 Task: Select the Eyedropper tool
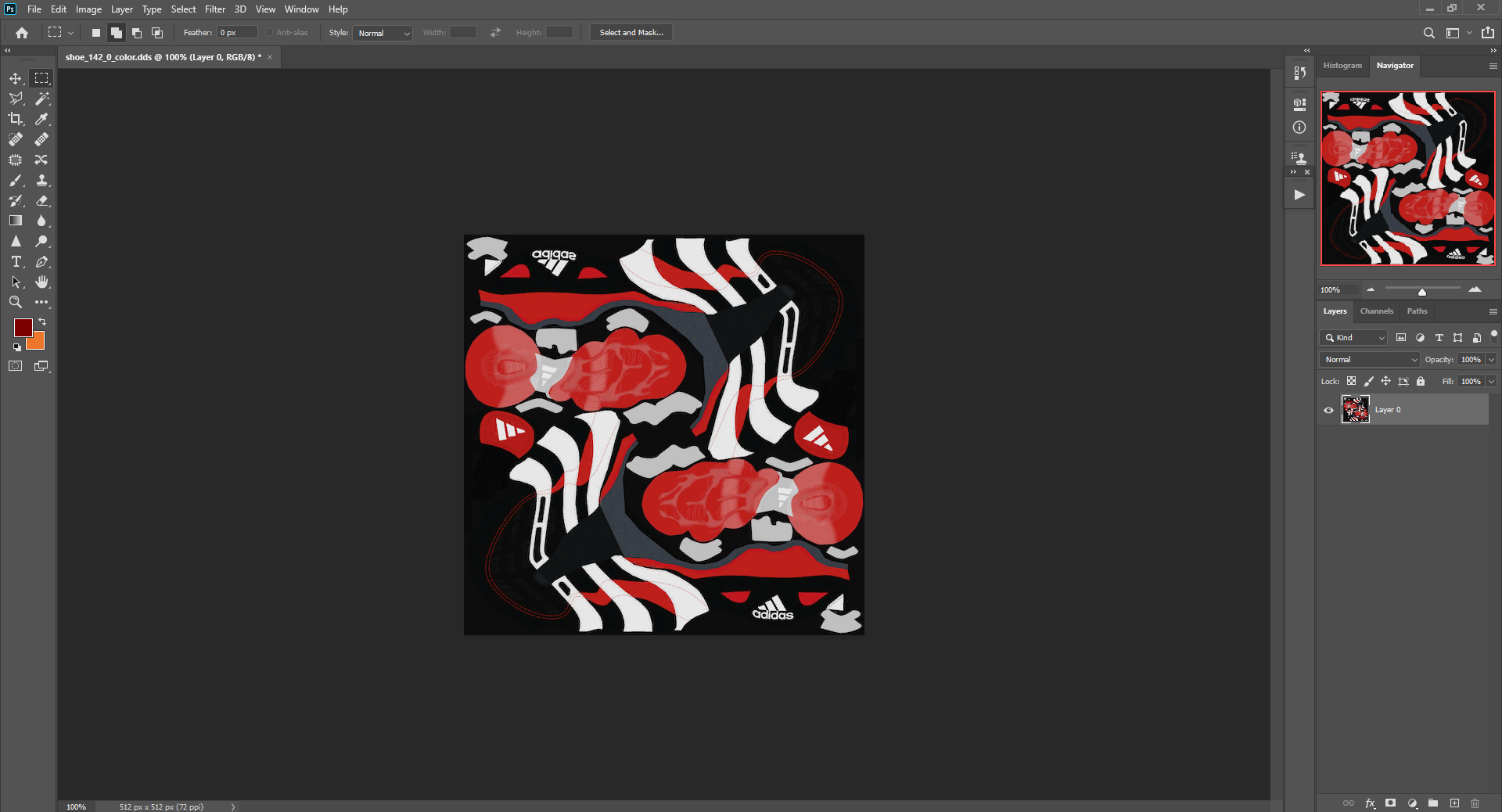[x=41, y=119]
